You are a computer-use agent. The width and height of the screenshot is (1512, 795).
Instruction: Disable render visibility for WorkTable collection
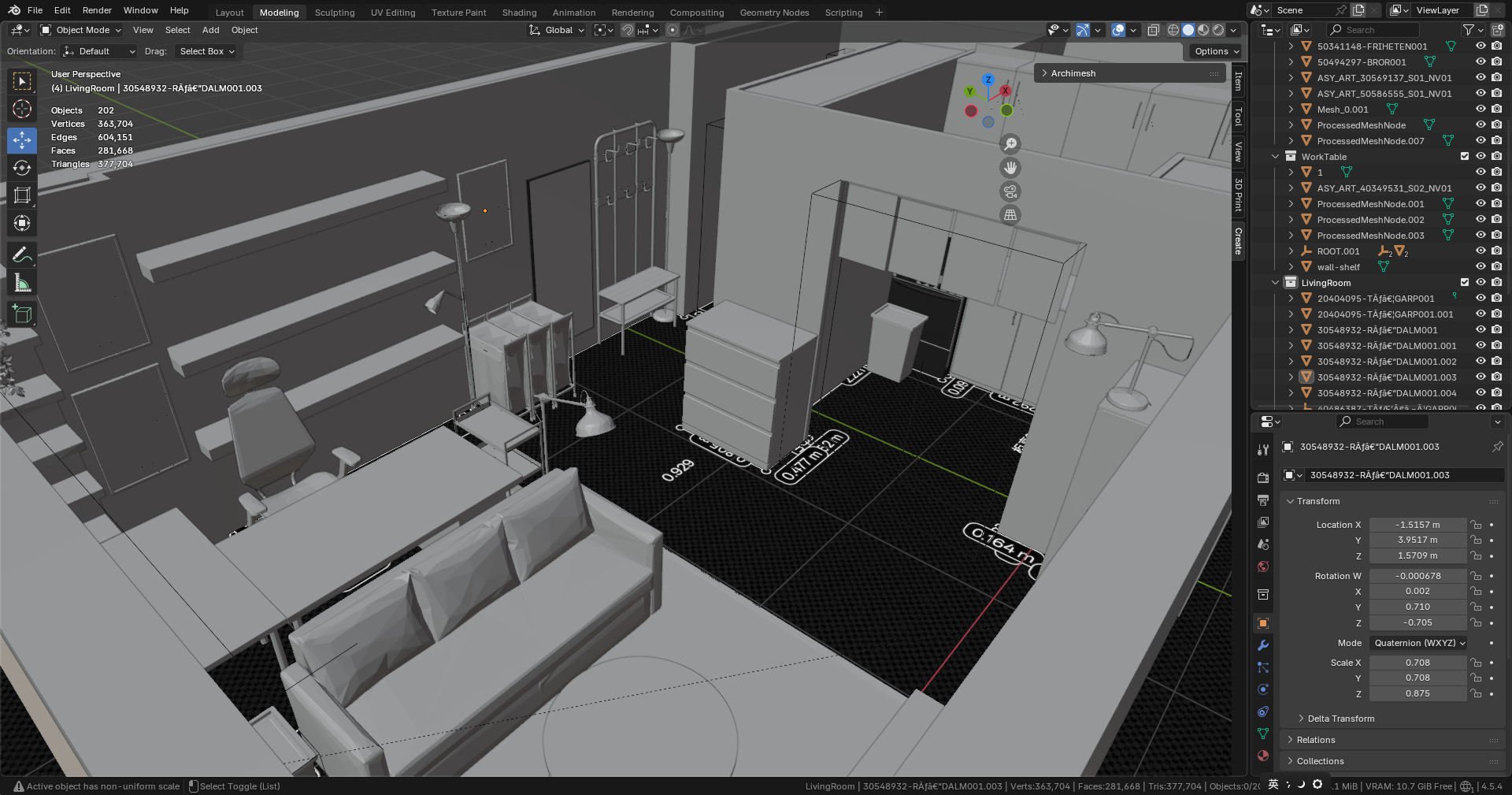point(1495,156)
